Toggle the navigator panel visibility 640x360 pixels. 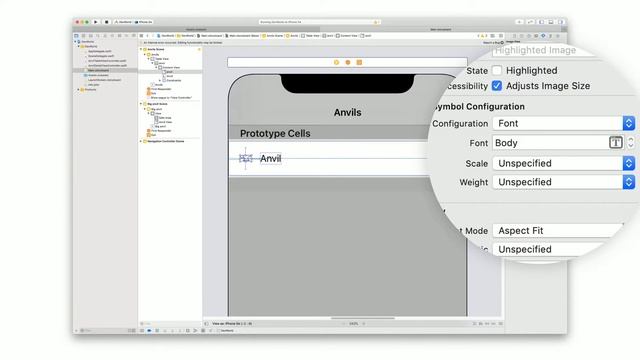click(x=541, y=22)
